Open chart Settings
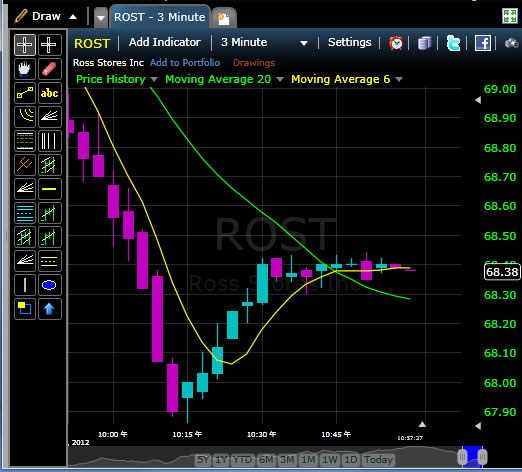The width and height of the screenshot is (522, 472). click(x=349, y=42)
